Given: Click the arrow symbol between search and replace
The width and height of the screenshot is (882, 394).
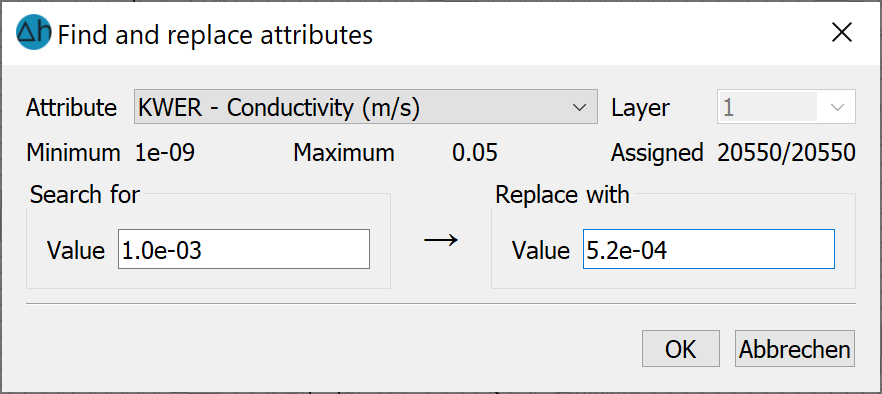Looking at the screenshot, I should (x=441, y=240).
